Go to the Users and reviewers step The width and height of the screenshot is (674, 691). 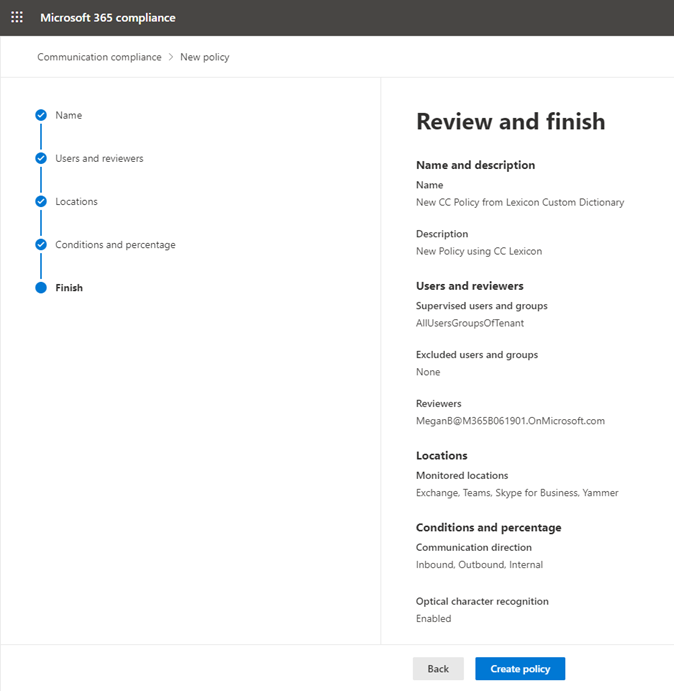(99, 158)
